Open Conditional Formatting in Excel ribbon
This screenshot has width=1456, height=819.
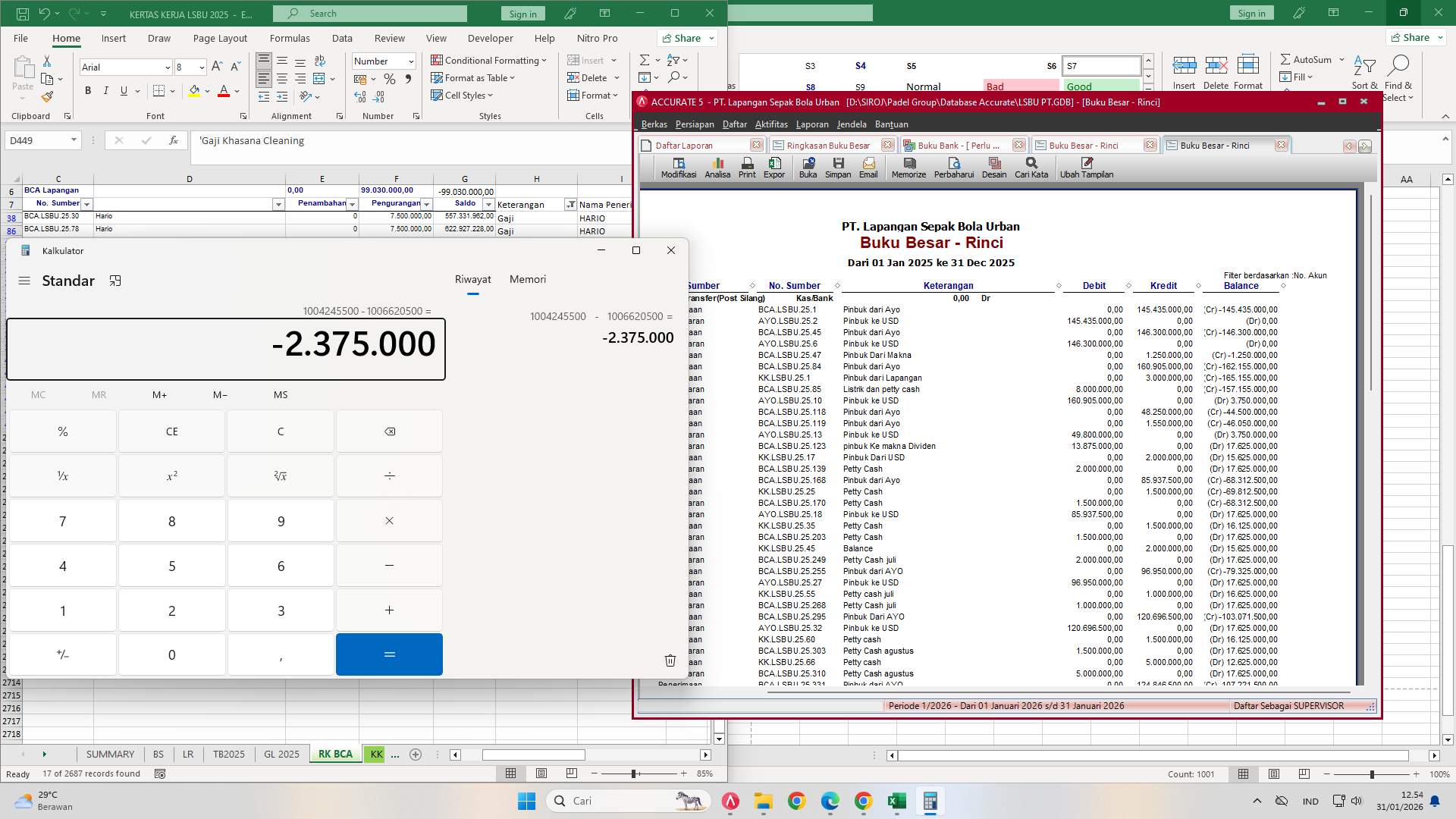[489, 60]
